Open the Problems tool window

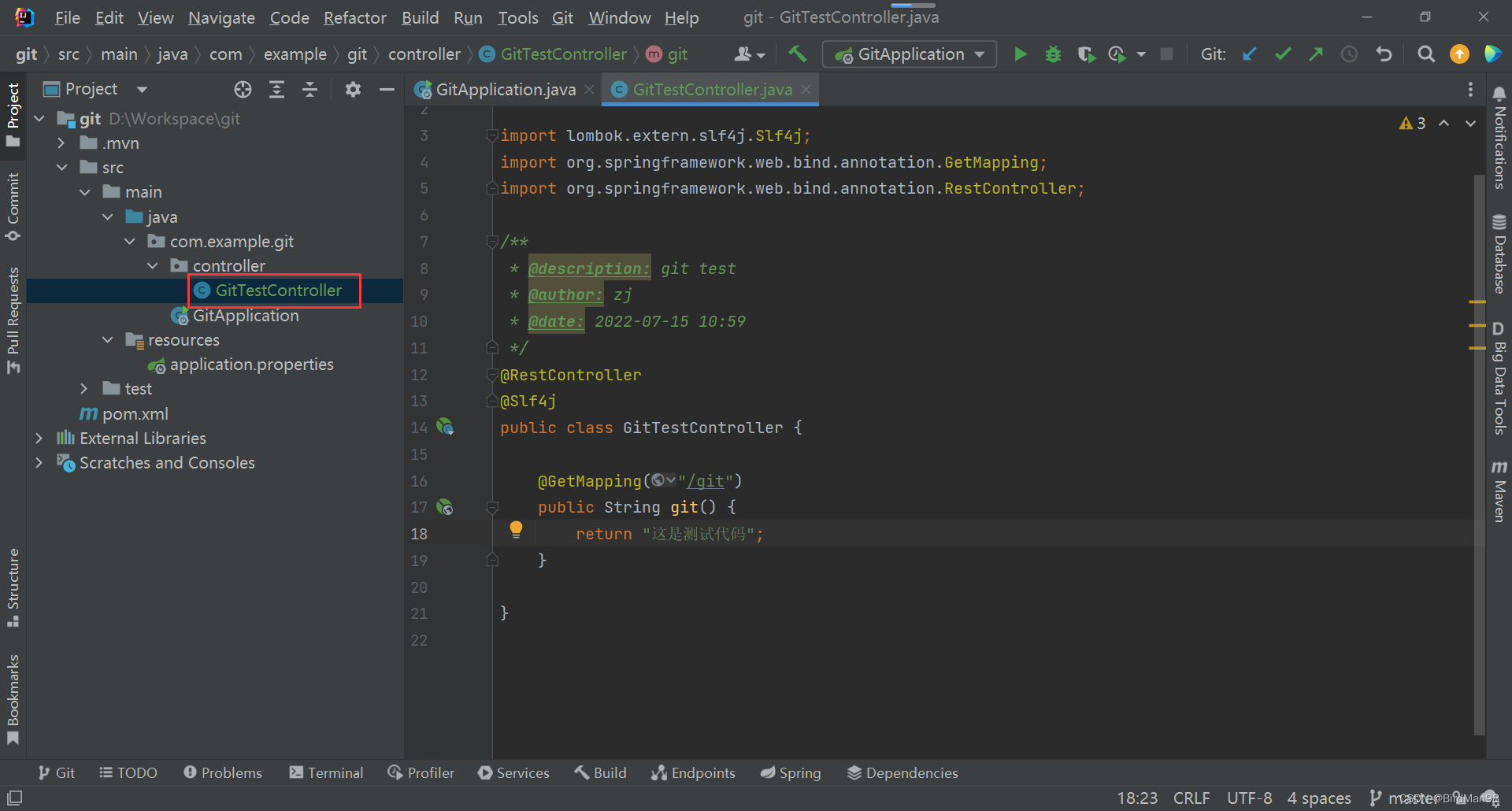(x=223, y=773)
